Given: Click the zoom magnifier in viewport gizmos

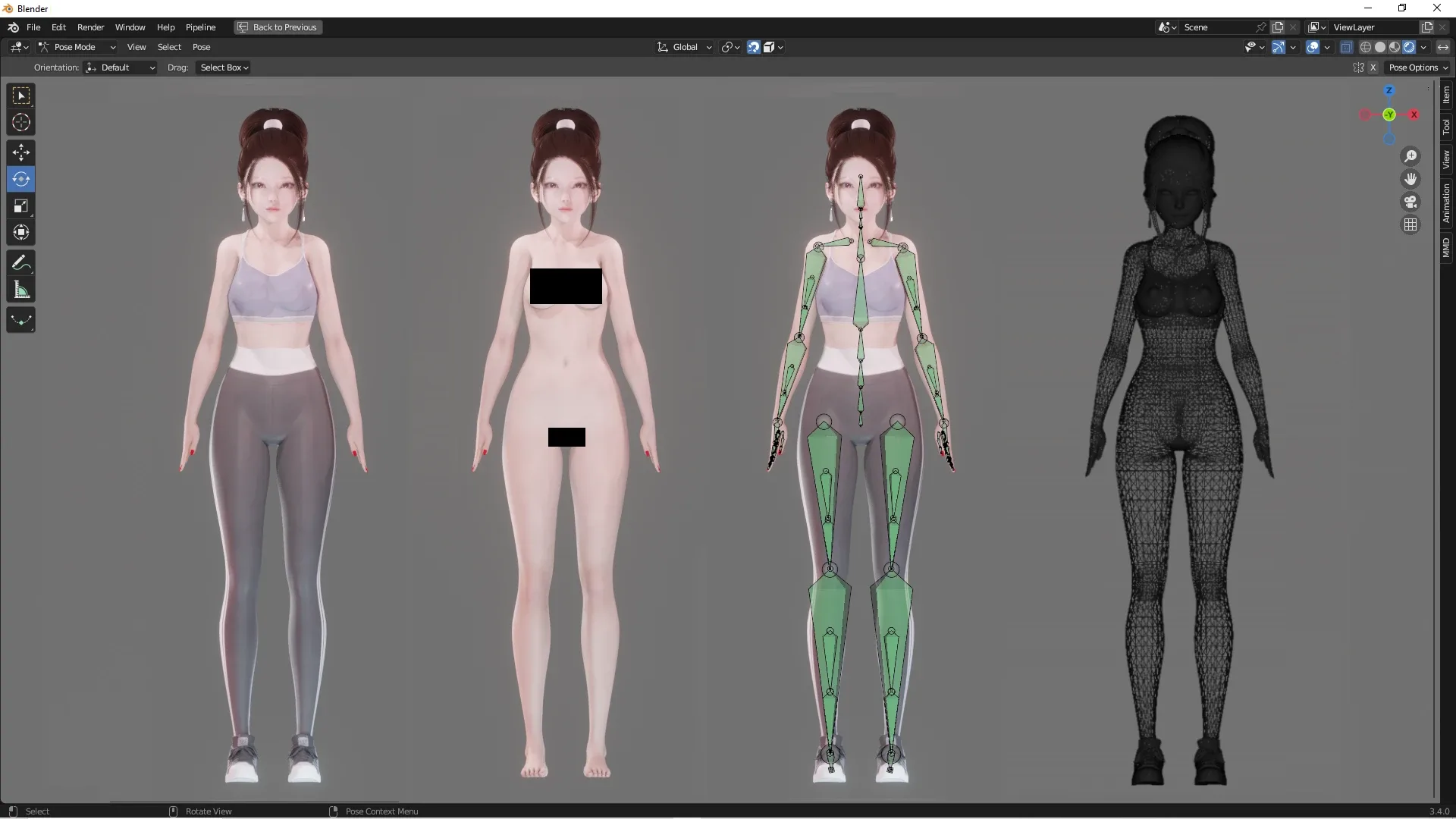Looking at the screenshot, I should (1410, 155).
